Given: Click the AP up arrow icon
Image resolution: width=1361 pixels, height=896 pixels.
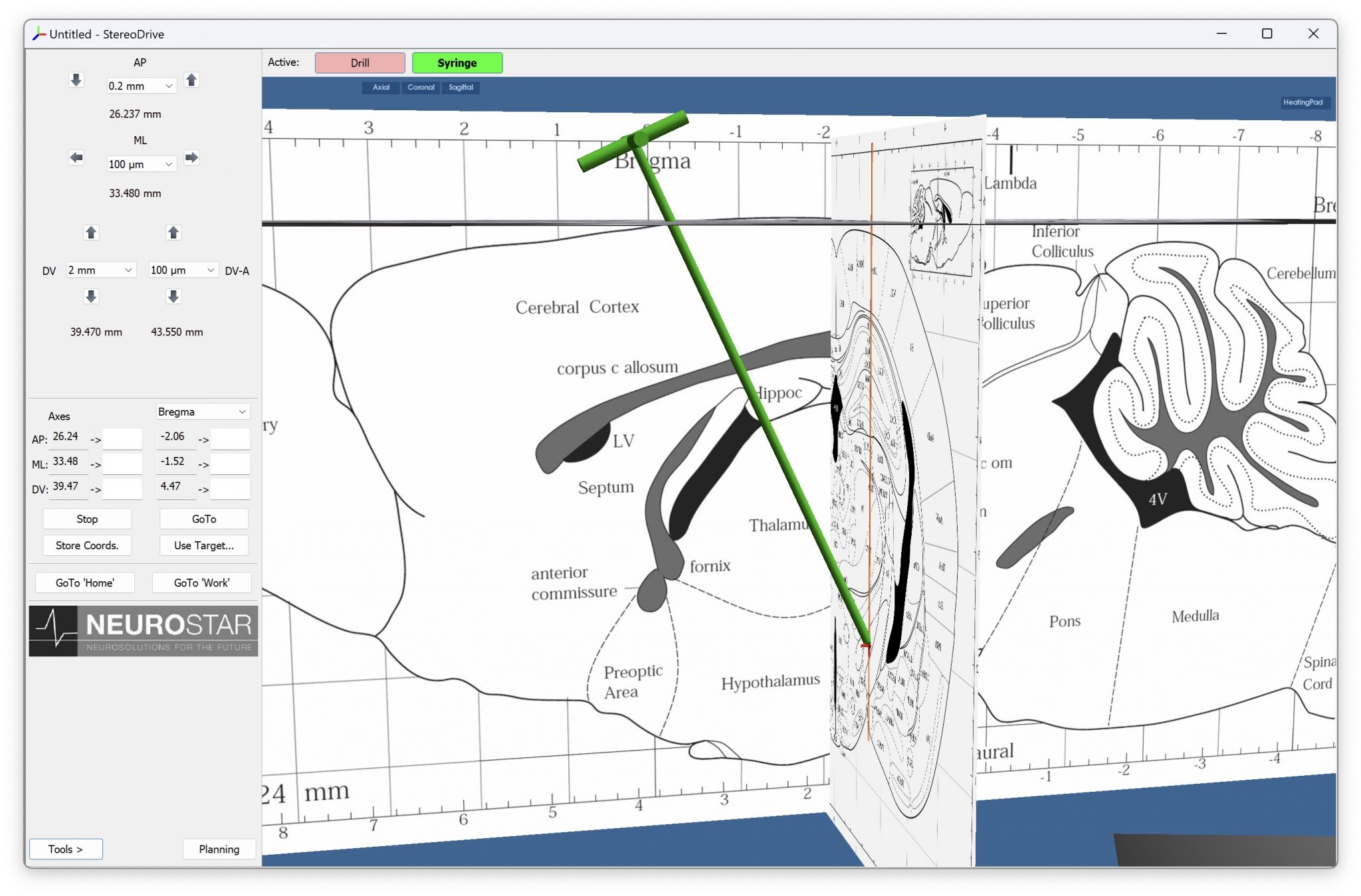Looking at the screenshot, I should pos(191,80).
